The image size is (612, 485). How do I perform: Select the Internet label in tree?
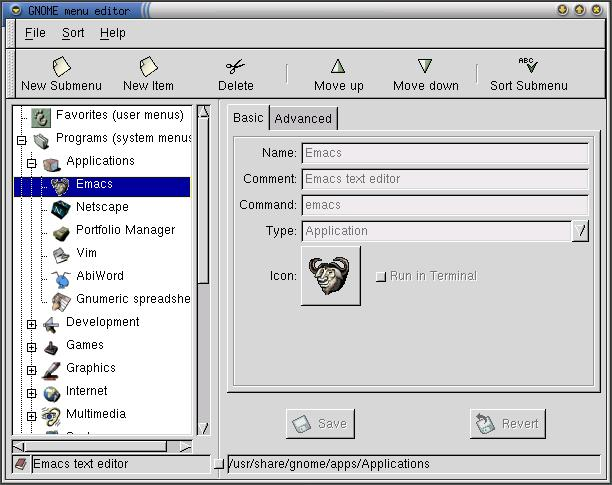coord(86,391)
